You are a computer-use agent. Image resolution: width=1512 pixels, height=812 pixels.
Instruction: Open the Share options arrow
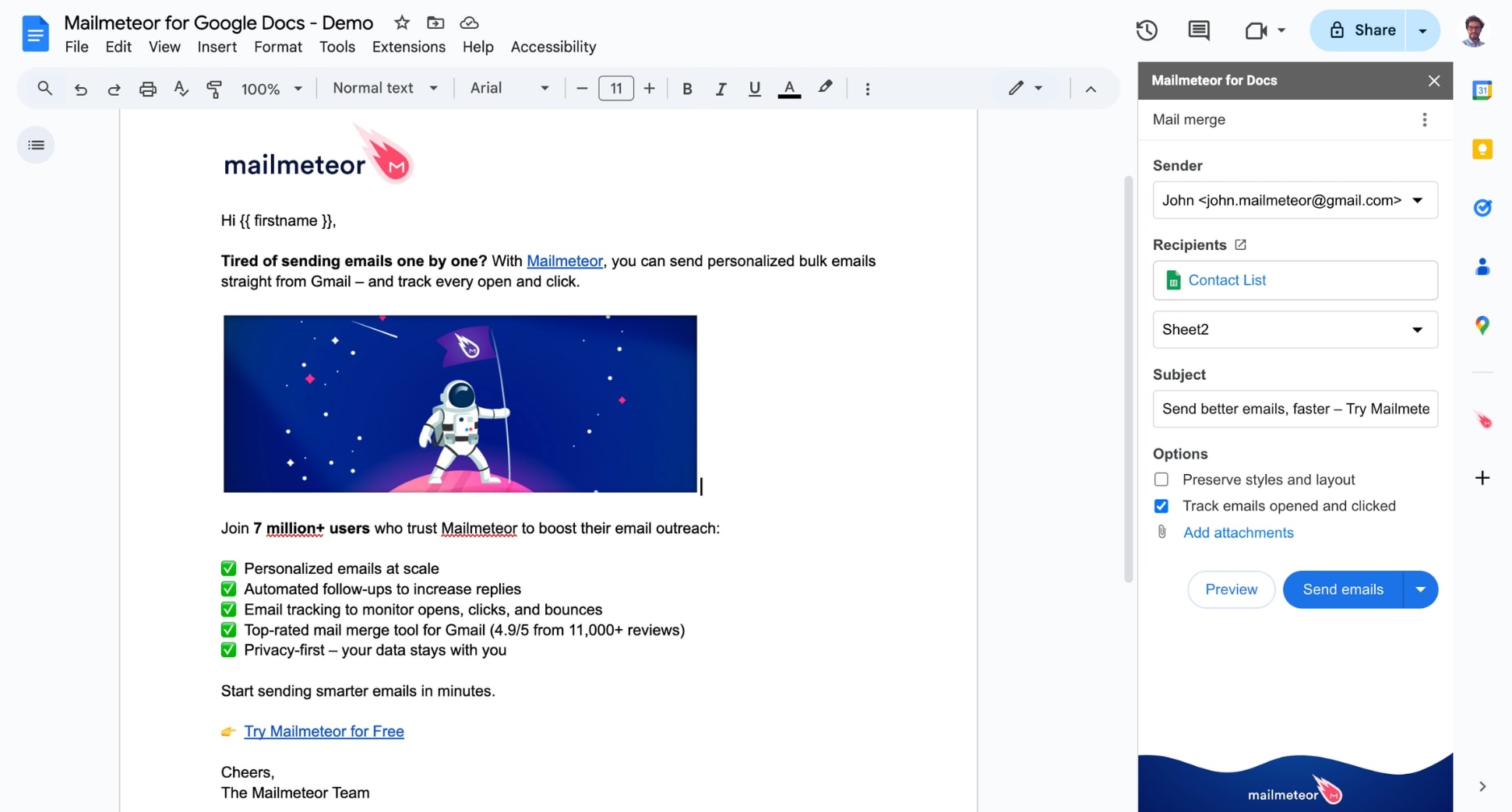click(1422, 30)
